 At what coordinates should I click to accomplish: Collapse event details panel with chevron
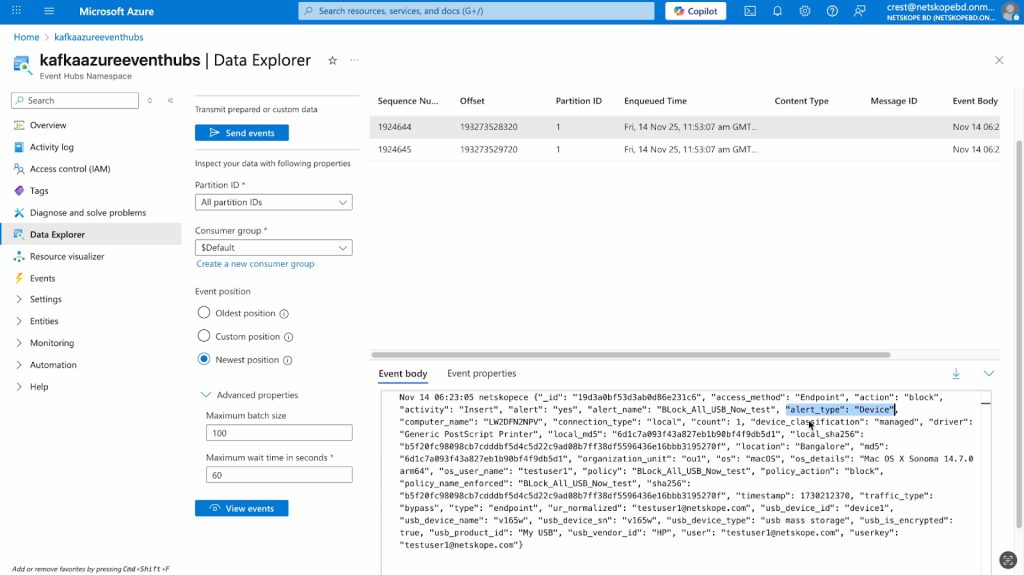tap(989, 374)
